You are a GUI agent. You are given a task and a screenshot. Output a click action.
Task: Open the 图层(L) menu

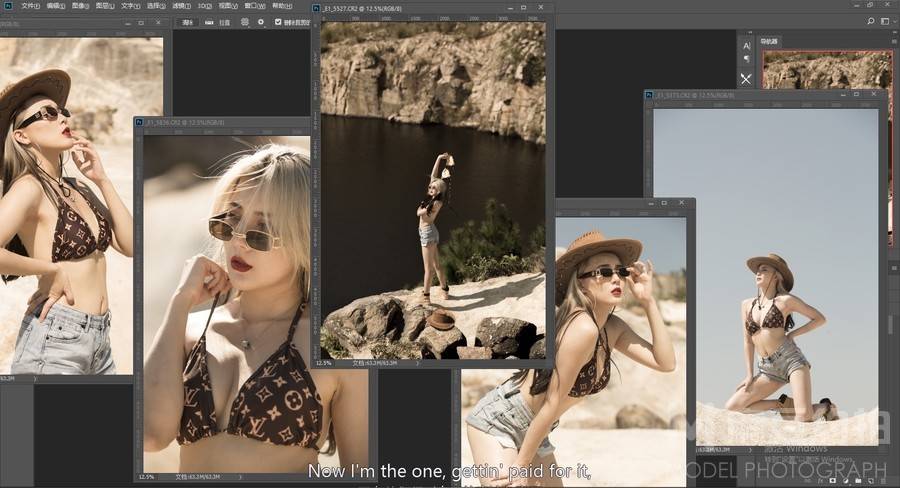pyautogui.click(x=104, y=6)
